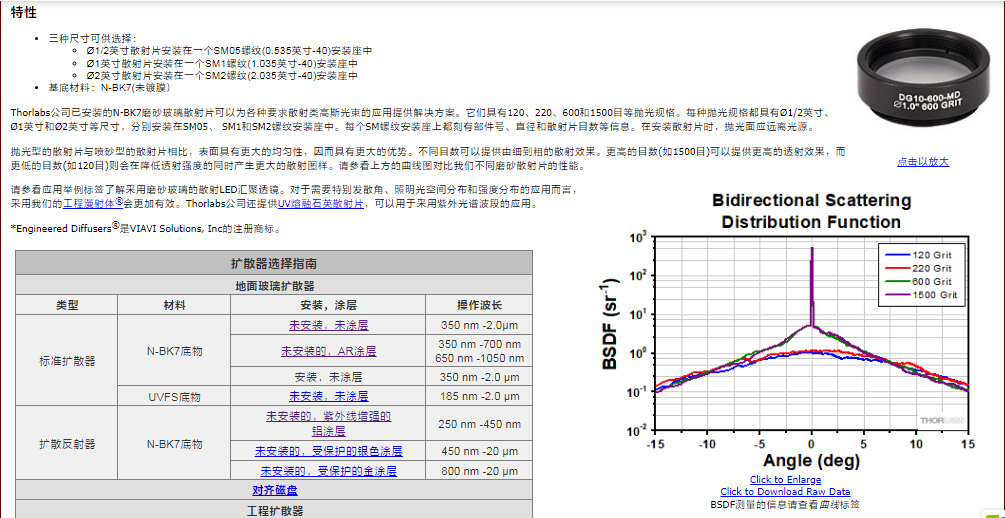1005x518 pixels.
Task: Click the 扩散器选择指南 table header
Action: pyautogui.click(x=274, y=264)
